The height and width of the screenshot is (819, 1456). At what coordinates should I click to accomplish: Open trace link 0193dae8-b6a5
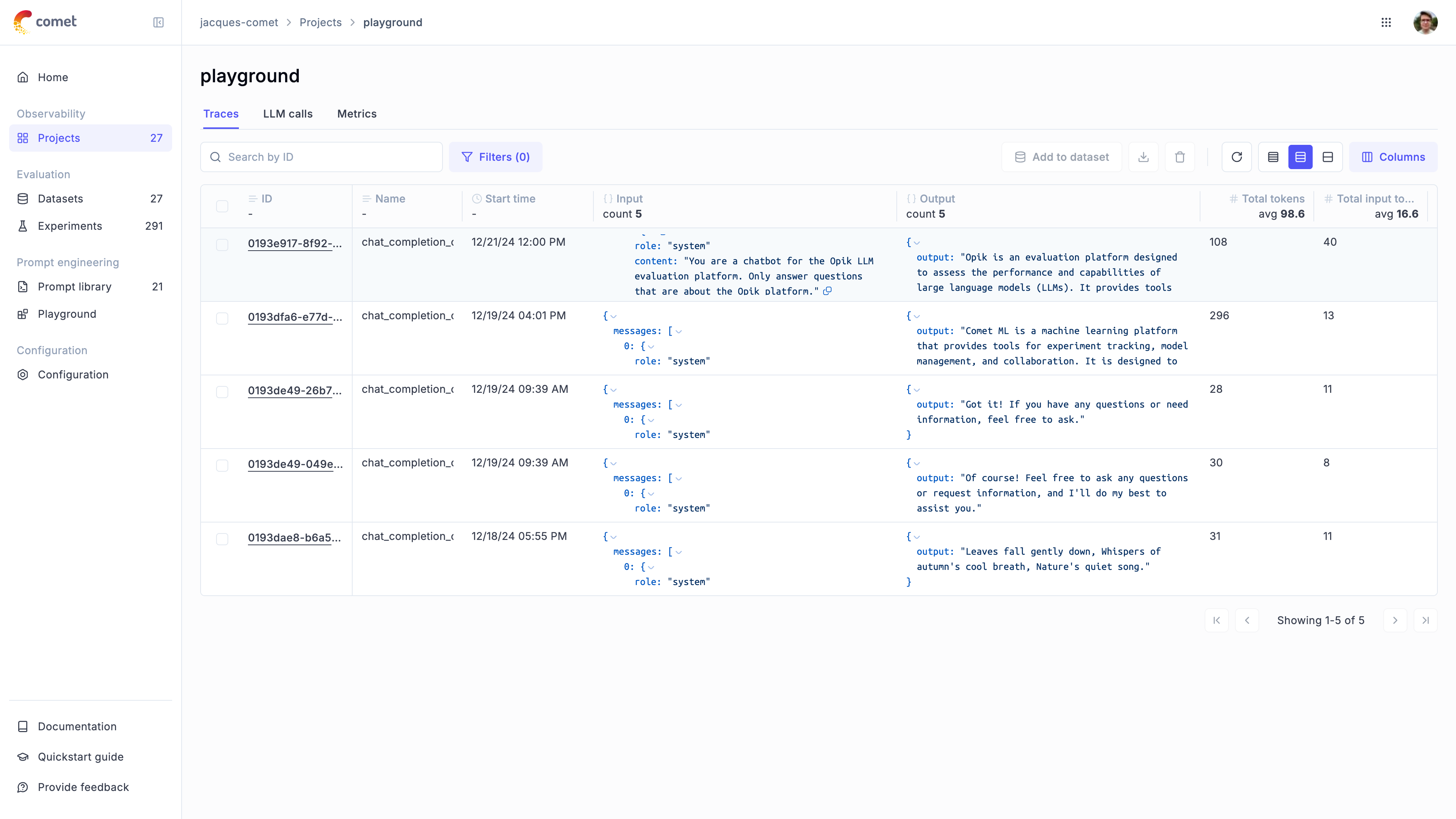295,538
